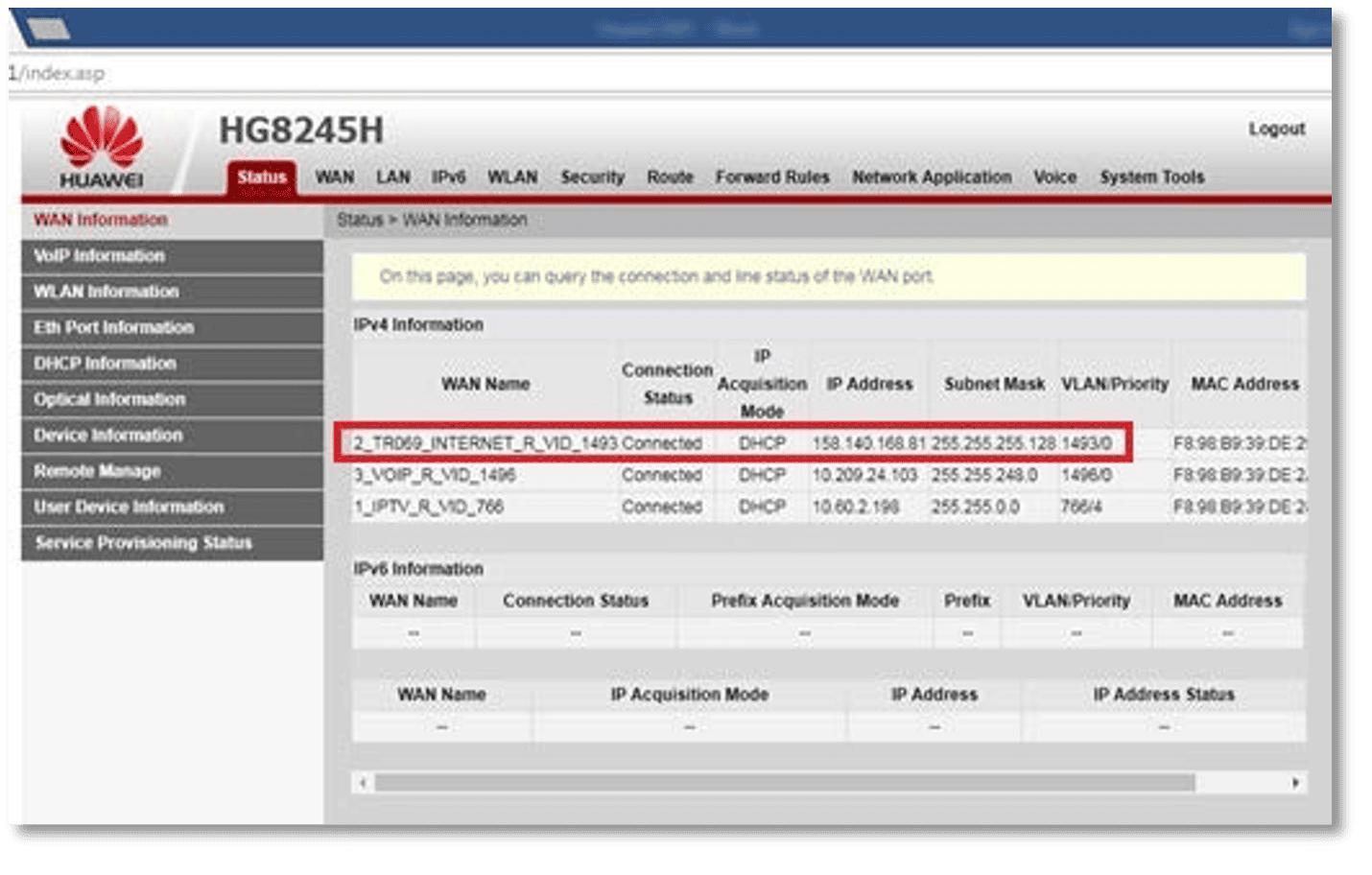Screen dimensions: 1372x875
Task: Click the Huawei logo
Action: coord(102,148)
